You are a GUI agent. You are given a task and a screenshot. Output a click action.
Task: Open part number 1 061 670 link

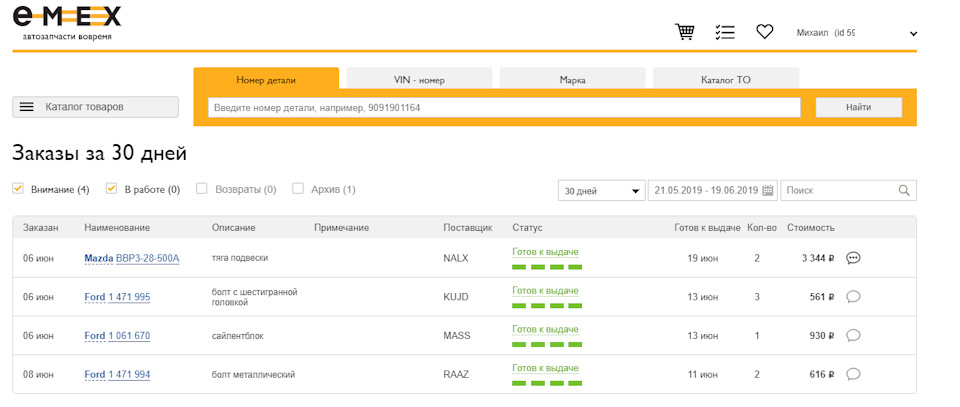click(129, 335)
